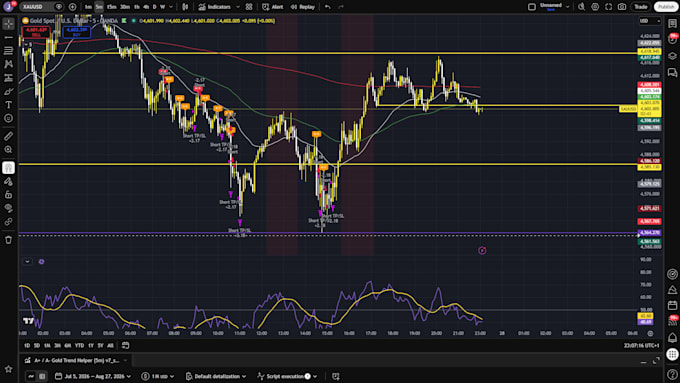Screen dimensions: 680x383
Task: Expand the Indicators favorites dropdown arrow
Action: tap(238, 7)
